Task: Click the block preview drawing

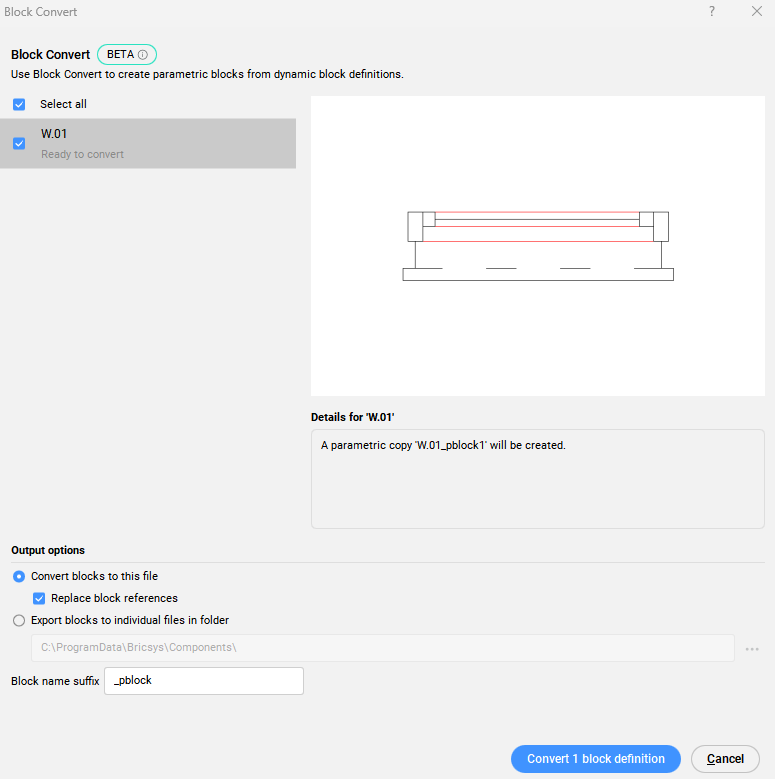Action: click(x=538, y=245)
